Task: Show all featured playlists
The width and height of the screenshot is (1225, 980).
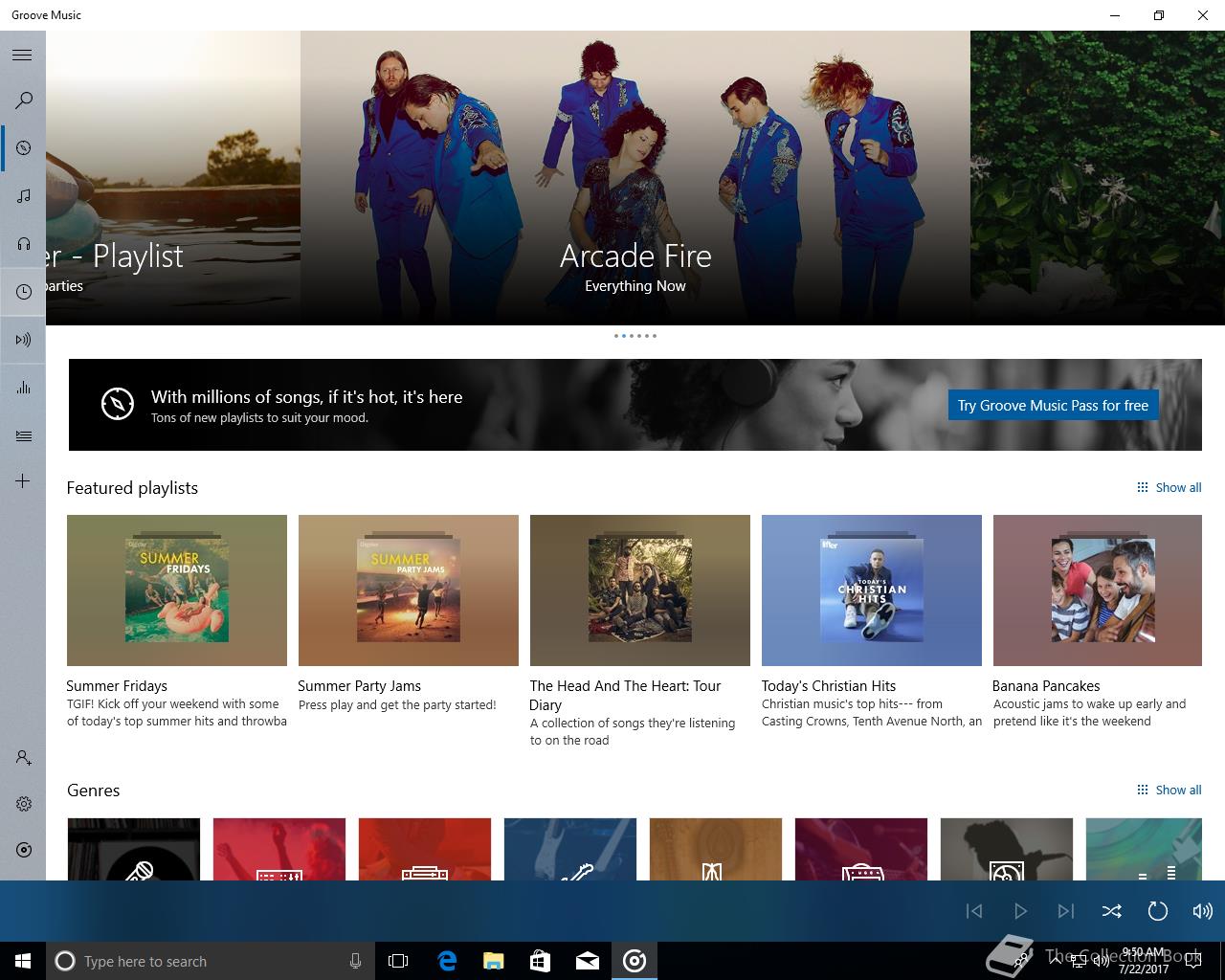Action: (1169, 487)
